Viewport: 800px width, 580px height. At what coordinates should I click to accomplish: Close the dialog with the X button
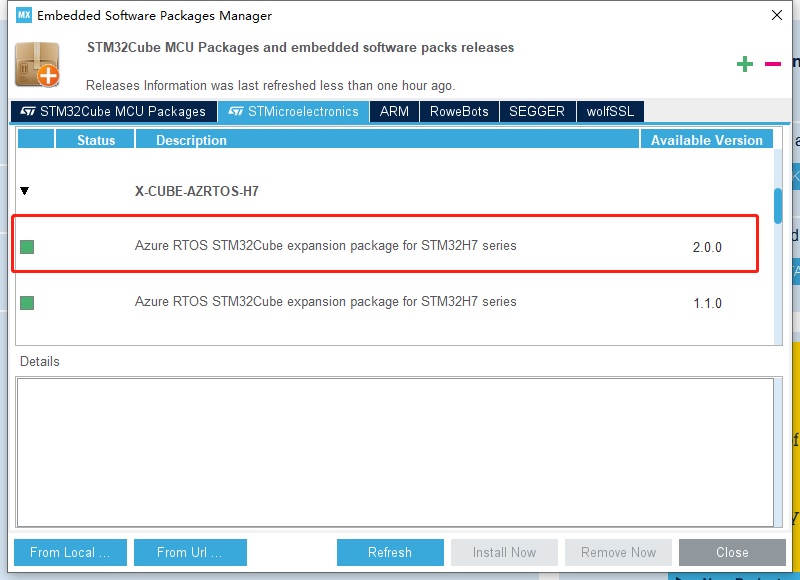point(777,15)
